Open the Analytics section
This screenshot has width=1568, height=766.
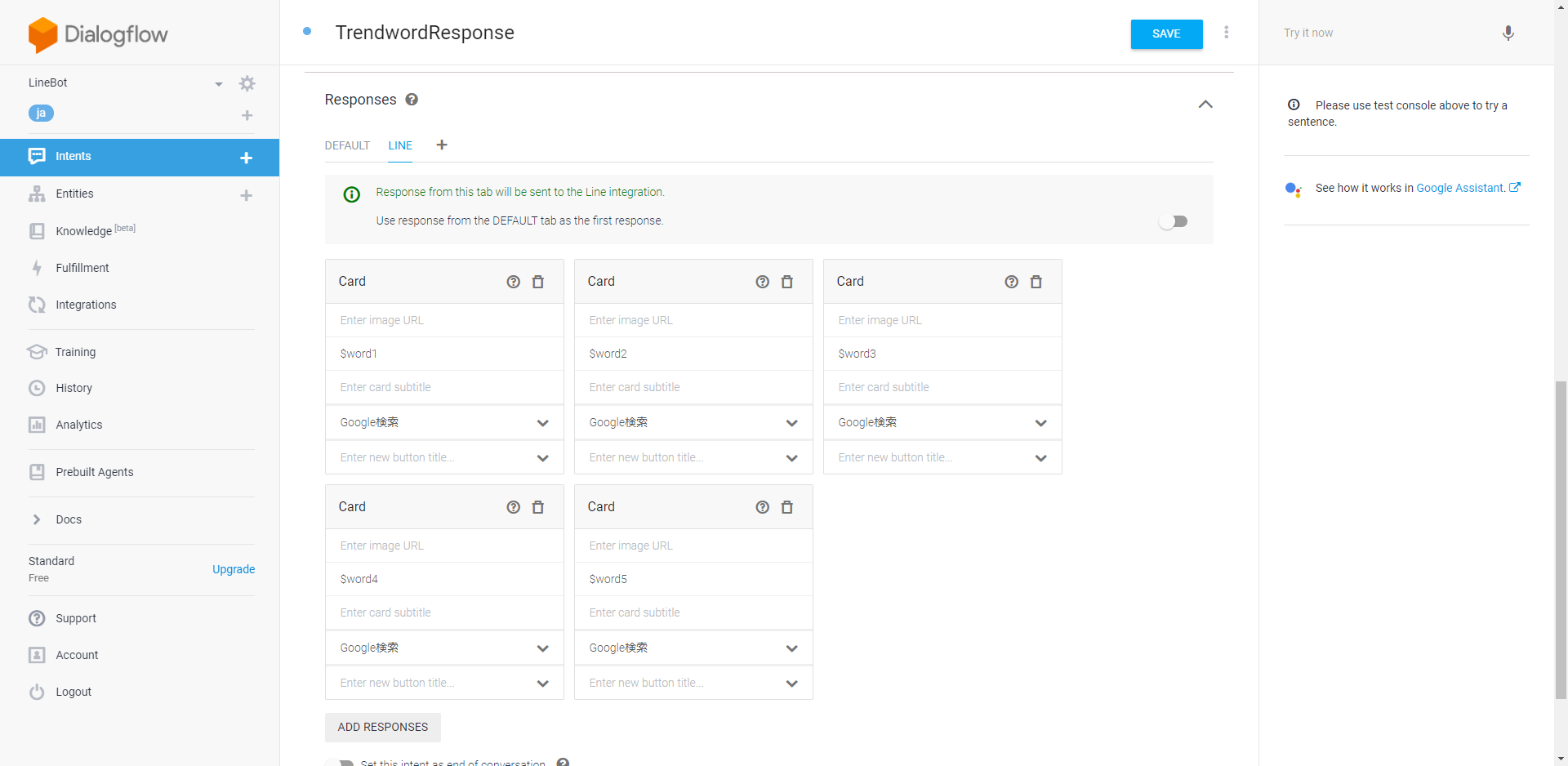point(78,425)
